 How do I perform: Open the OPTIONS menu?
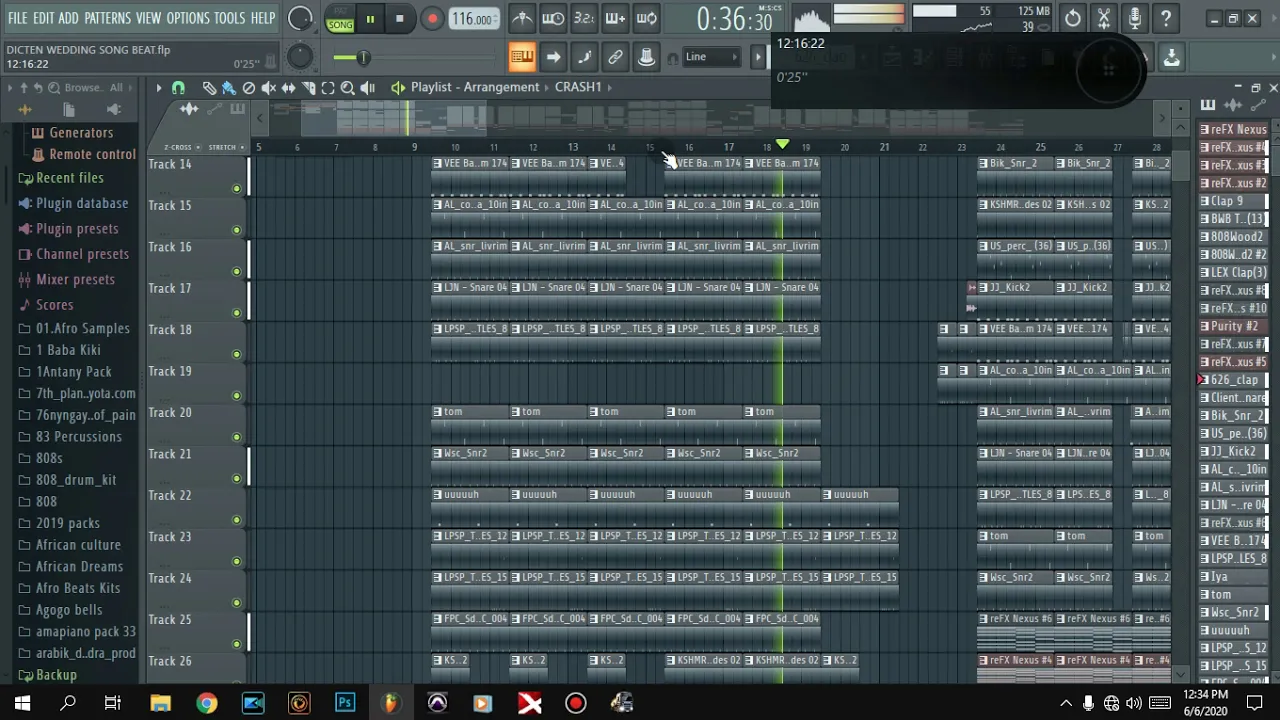point(188,18)
